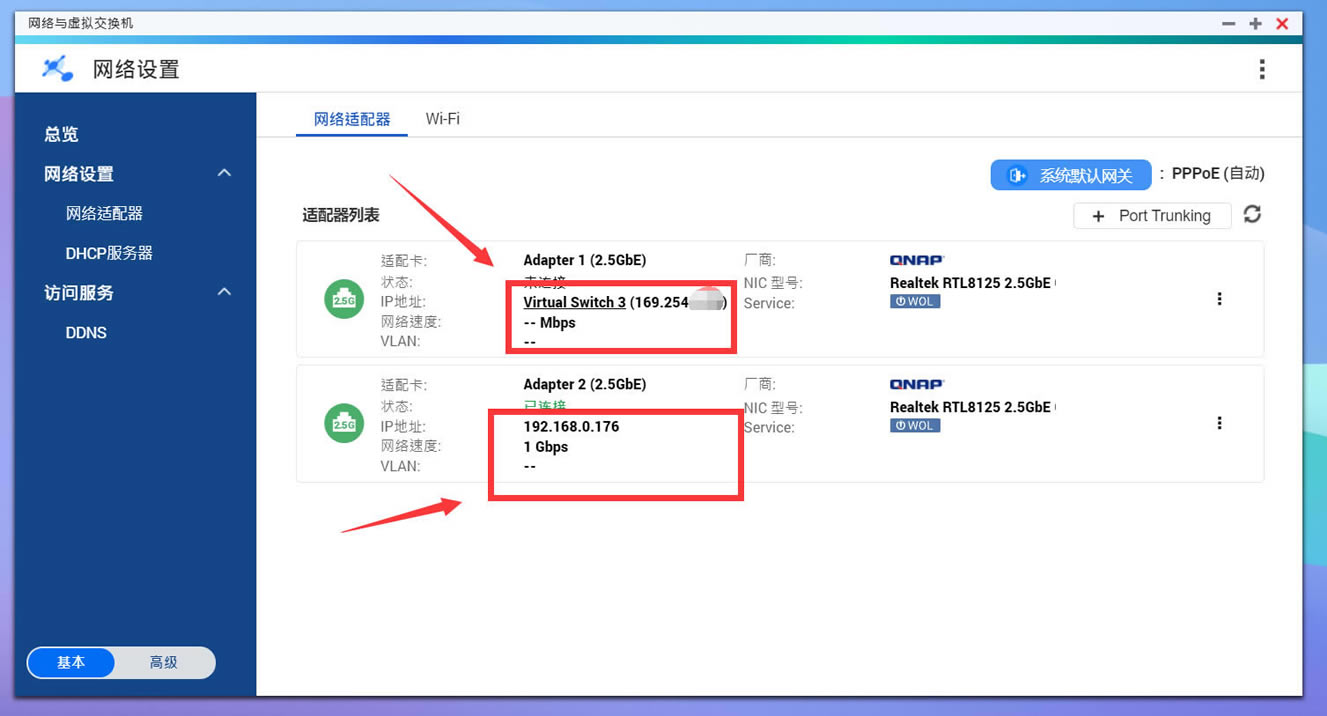Open DDNS in the sidebar
Screen dimensions: 1327x716
(86, 332)
